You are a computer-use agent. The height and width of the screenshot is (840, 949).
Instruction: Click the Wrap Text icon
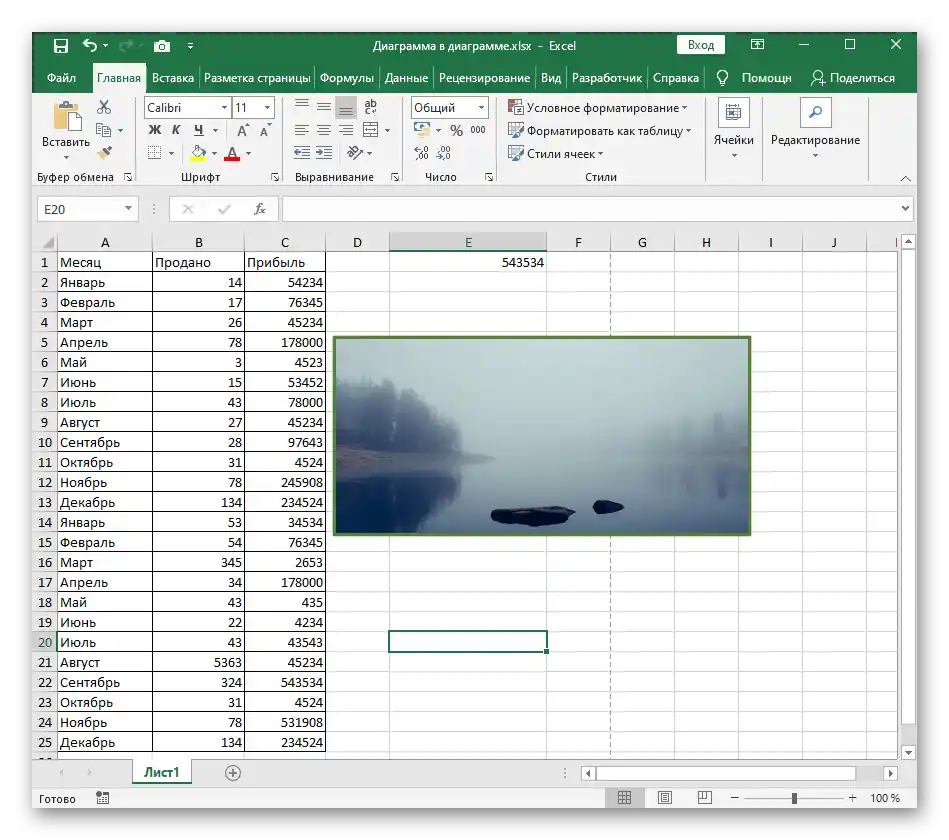pos(370,108)
